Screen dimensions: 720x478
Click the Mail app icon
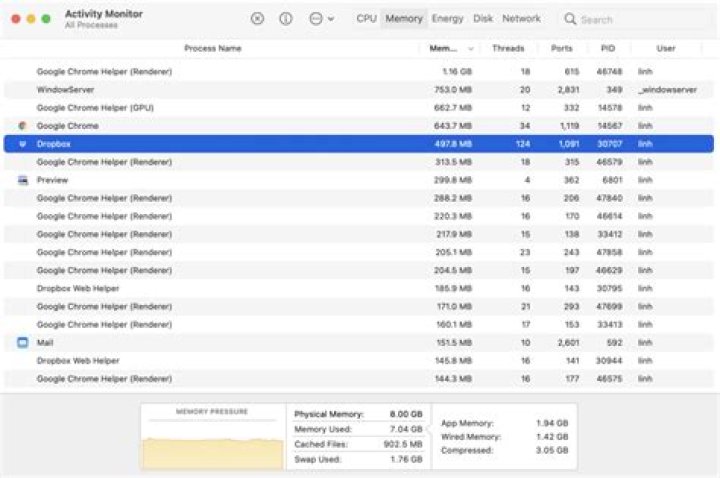click(22, 343)
